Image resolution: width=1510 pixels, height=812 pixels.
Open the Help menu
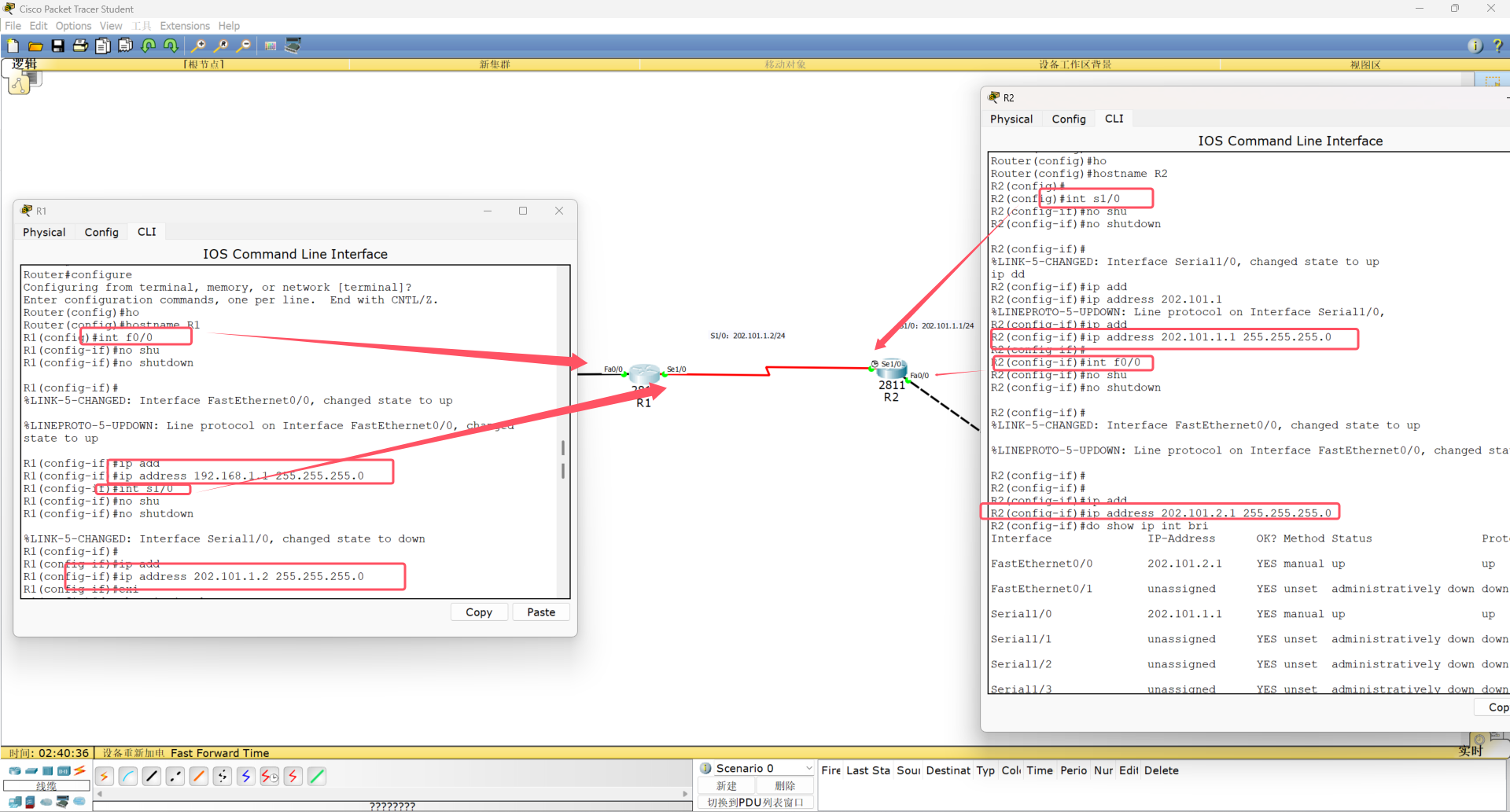coord(229,26)
